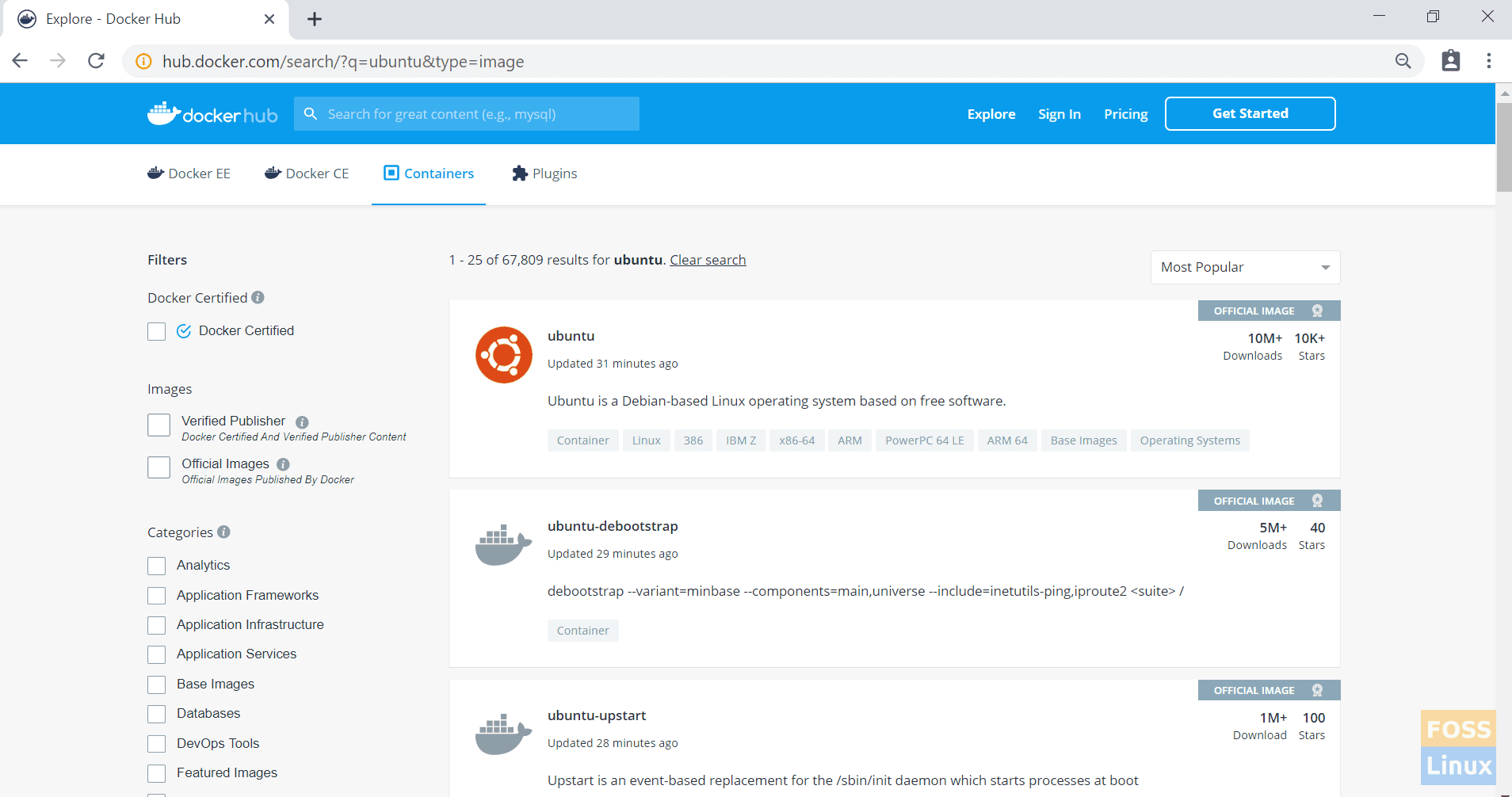Click the orange ubuntu logo
This screenshot has width=1512, height=797.
pyautogui.click(x=504, y=355)
